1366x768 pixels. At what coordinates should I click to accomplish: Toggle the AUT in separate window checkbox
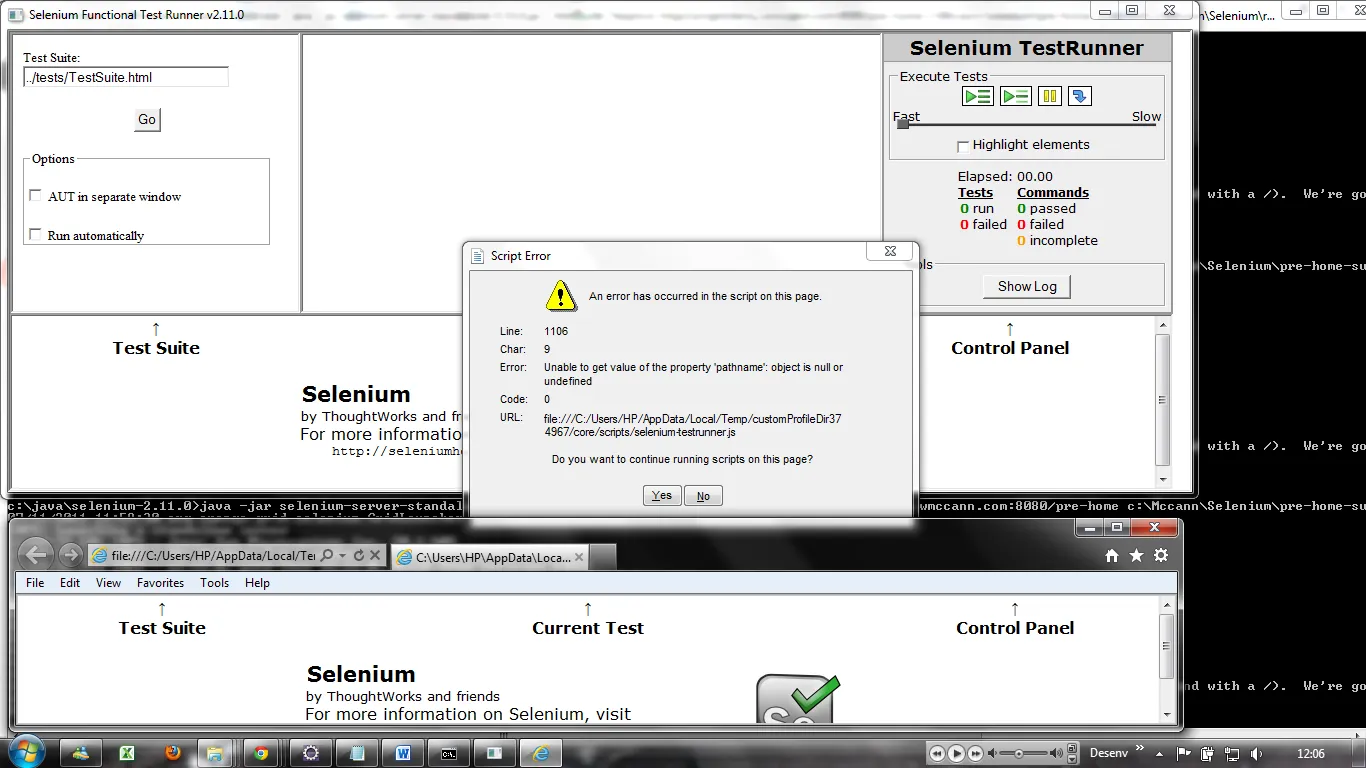pyautogui.click(x=36, y=196)
